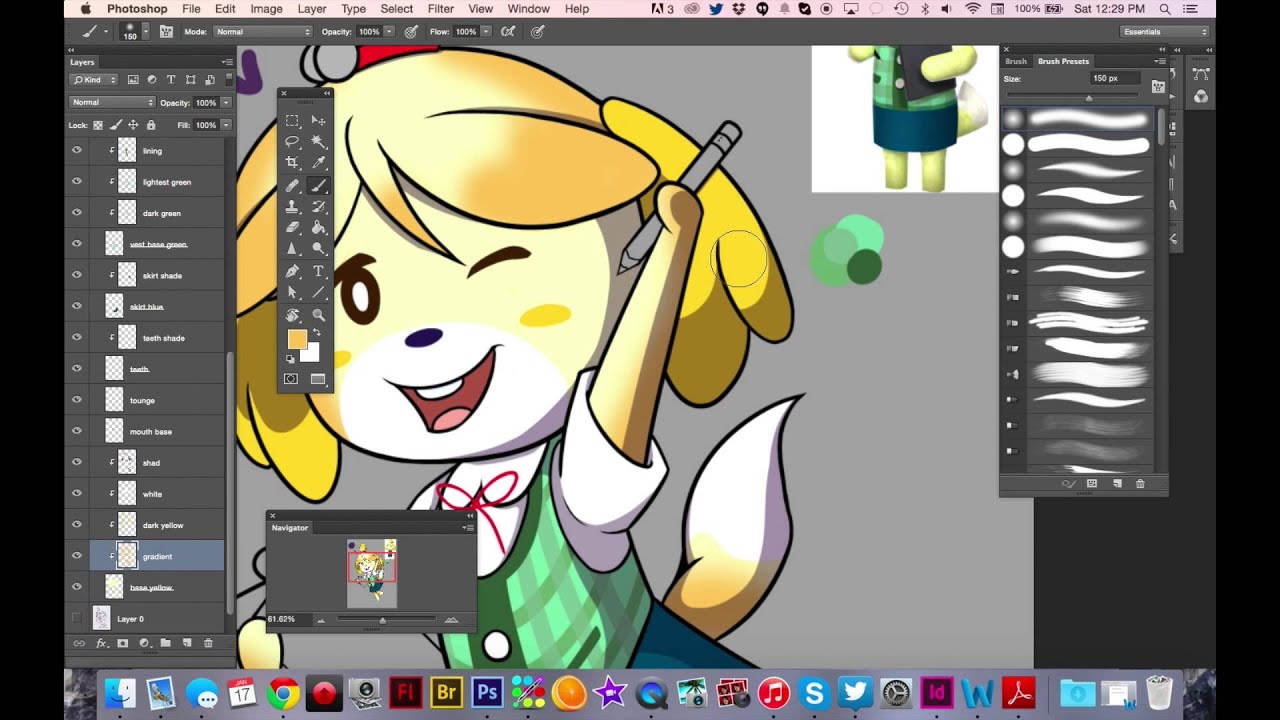Open the brush Opacity slider dropdown
Screen dimensions: 1280x720
coord(390,31)
